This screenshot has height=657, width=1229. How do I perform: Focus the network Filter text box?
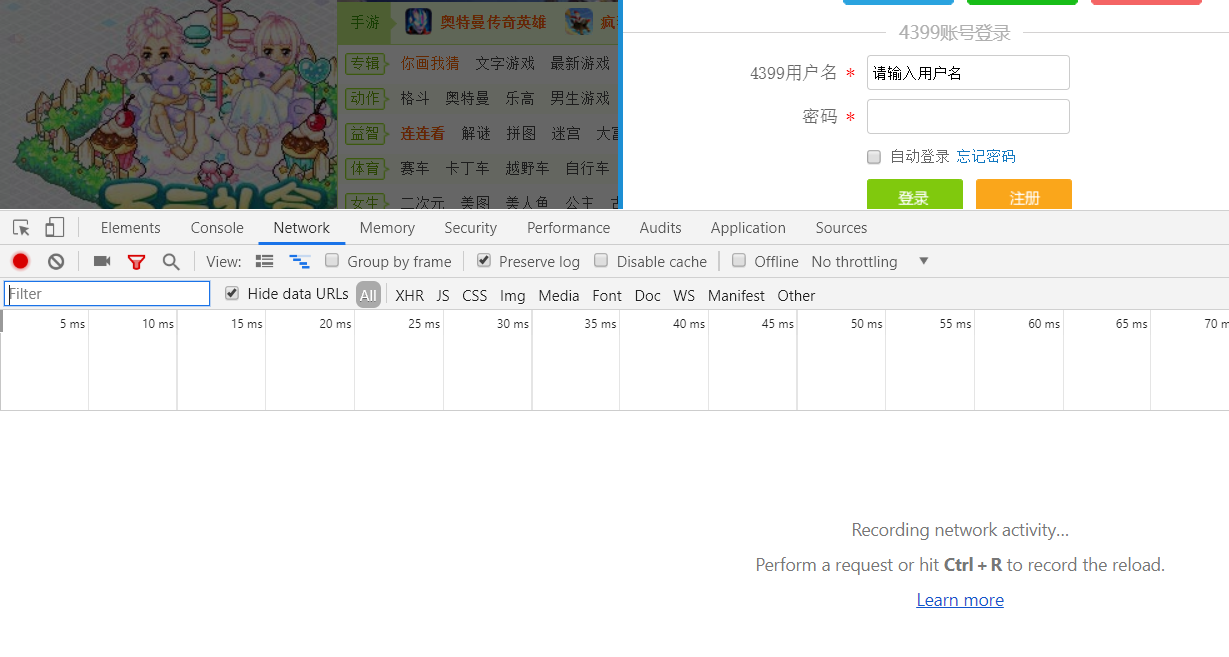coord(107,294)
